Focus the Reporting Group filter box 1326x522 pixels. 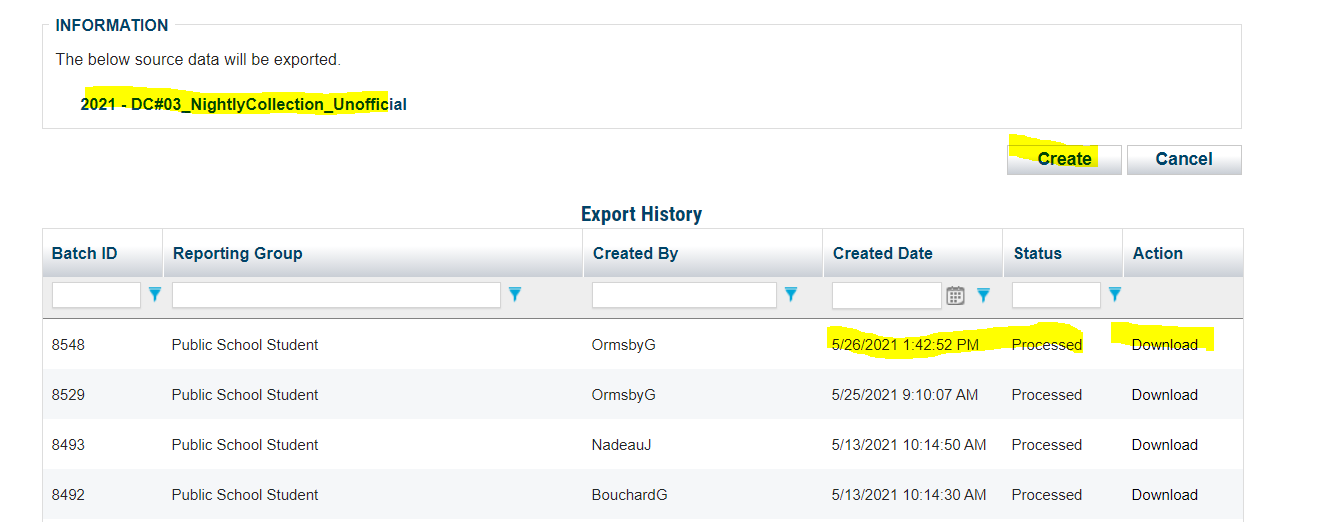pyautogui.click(x=336, y=295)
